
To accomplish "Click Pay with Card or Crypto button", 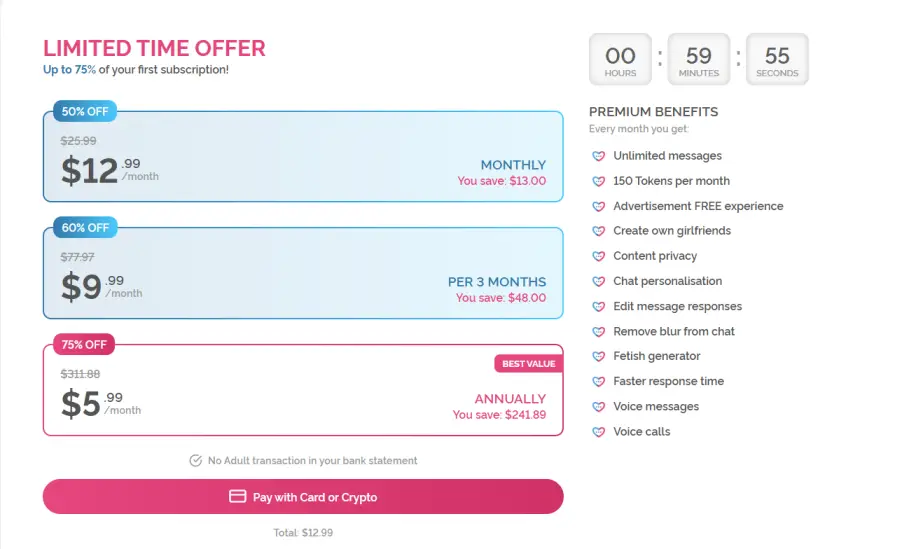I will (x=303, y=497).
